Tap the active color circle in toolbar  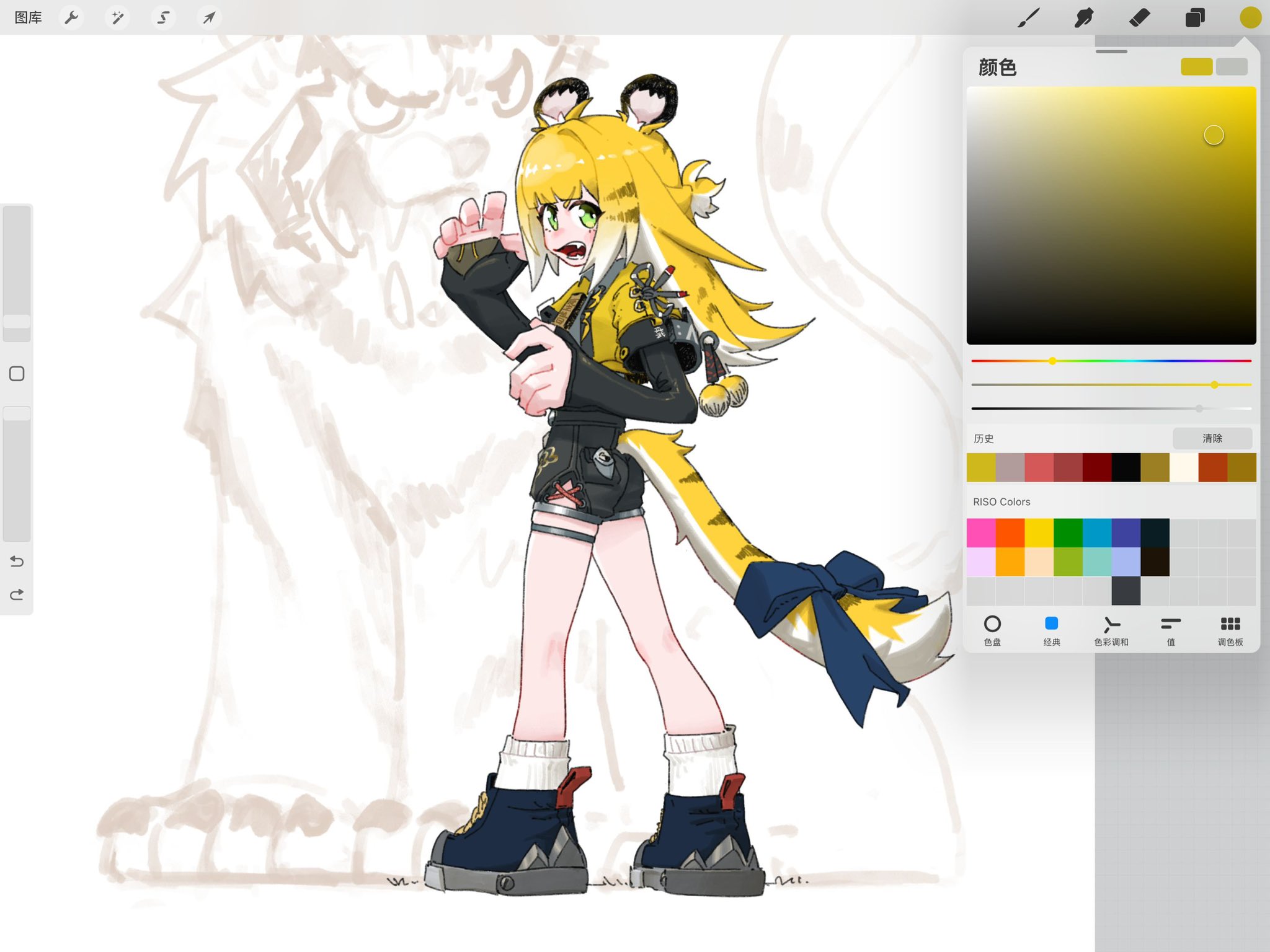coord(1250,18)
